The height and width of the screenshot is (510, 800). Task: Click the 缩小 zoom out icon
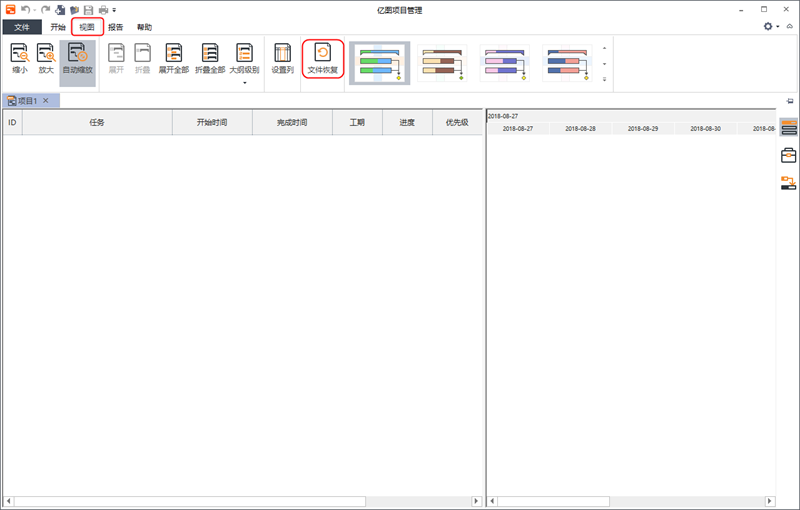coord(19,59)
